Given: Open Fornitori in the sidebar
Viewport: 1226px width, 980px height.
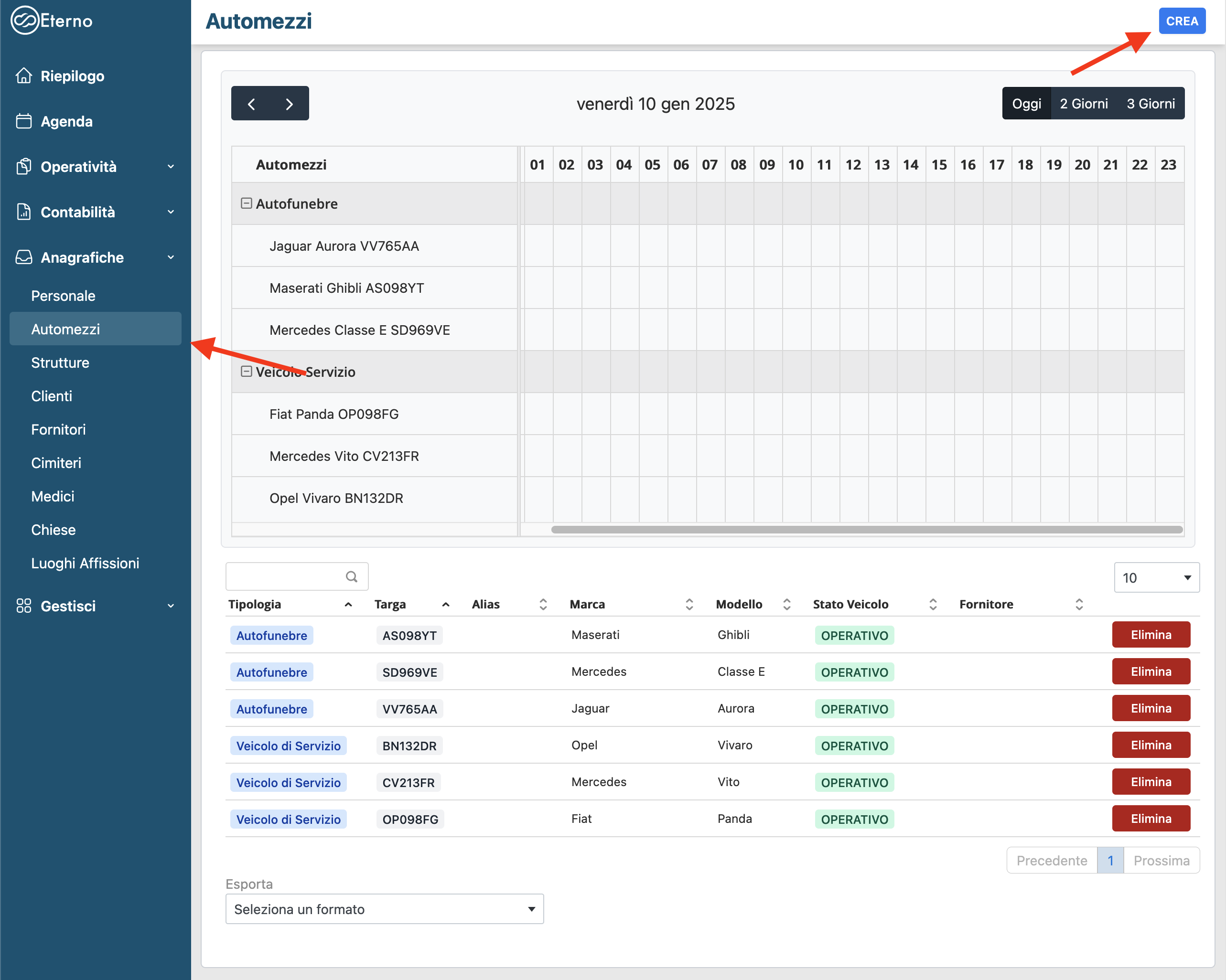Looking at the screenshot, I should coord(59,429).
